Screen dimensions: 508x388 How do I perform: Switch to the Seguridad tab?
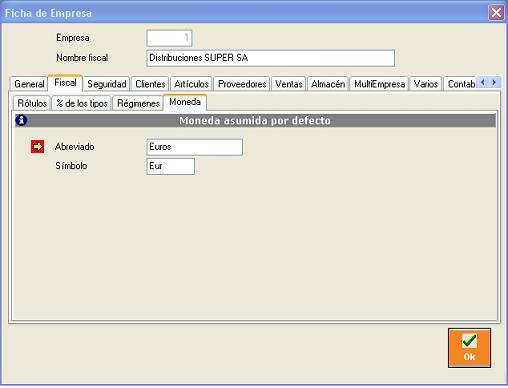pyautogui.click(x=107, y=84)
